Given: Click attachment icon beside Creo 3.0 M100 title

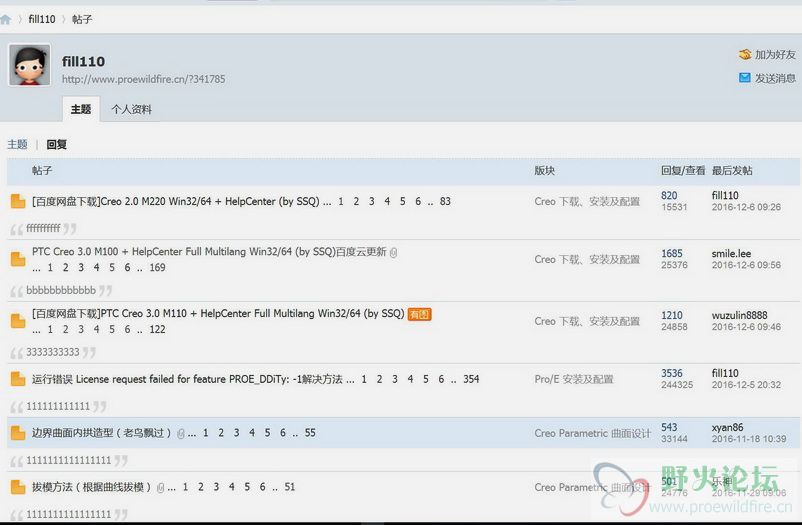Looking at the screenshot, I should click(393, 252).
